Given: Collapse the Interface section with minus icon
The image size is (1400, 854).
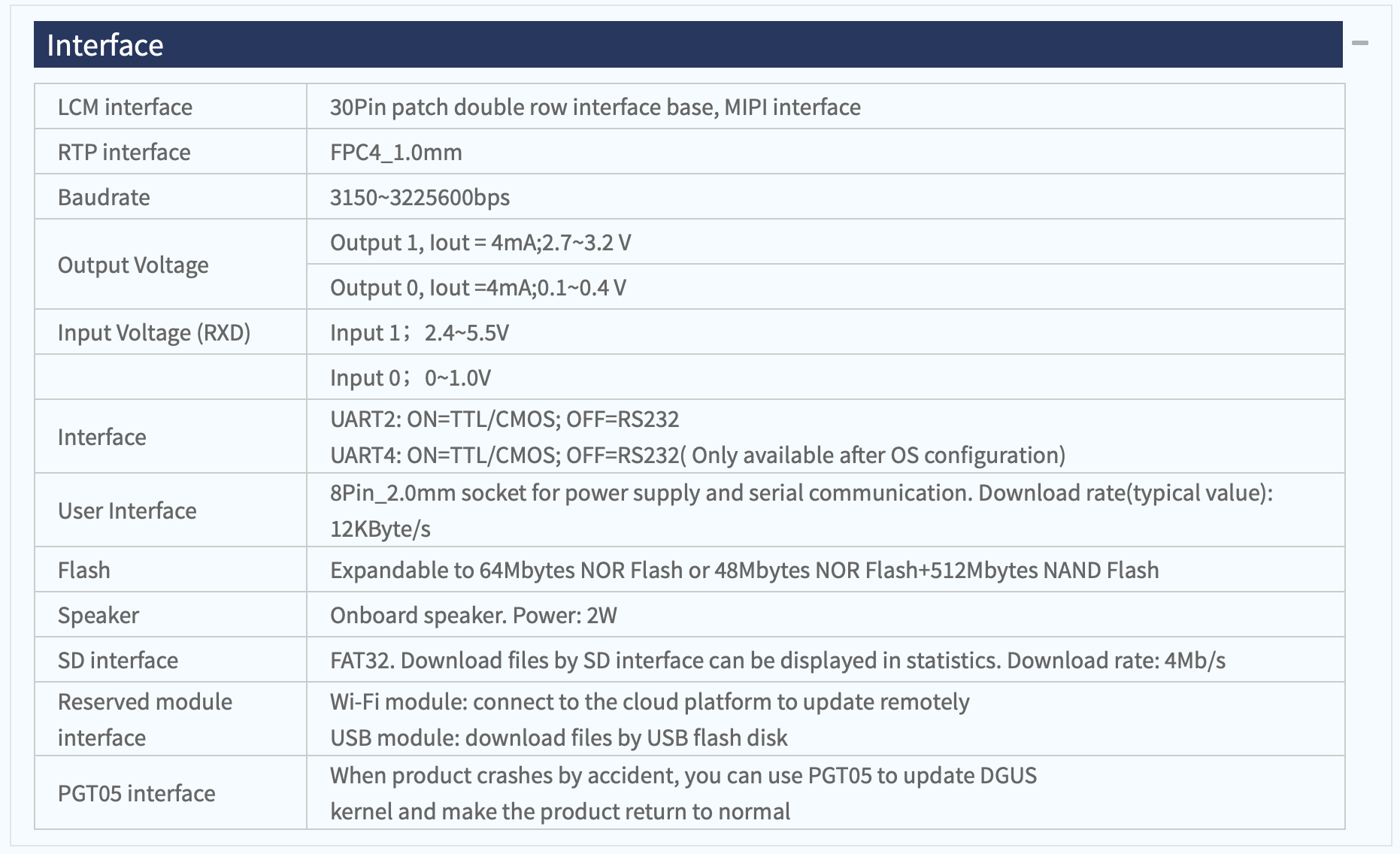Looking at the screenshot, I should click(x=1359, y=44).
